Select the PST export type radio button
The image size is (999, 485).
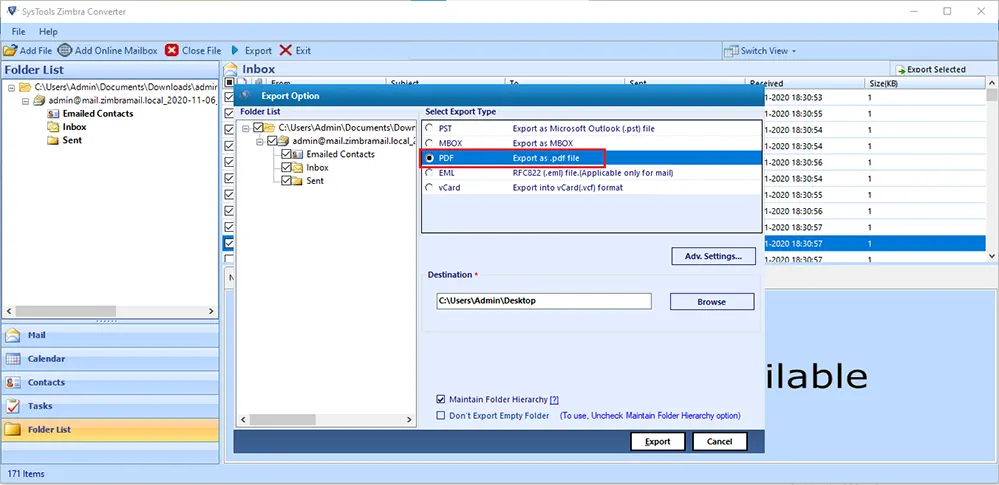click(x=429, y=128)
